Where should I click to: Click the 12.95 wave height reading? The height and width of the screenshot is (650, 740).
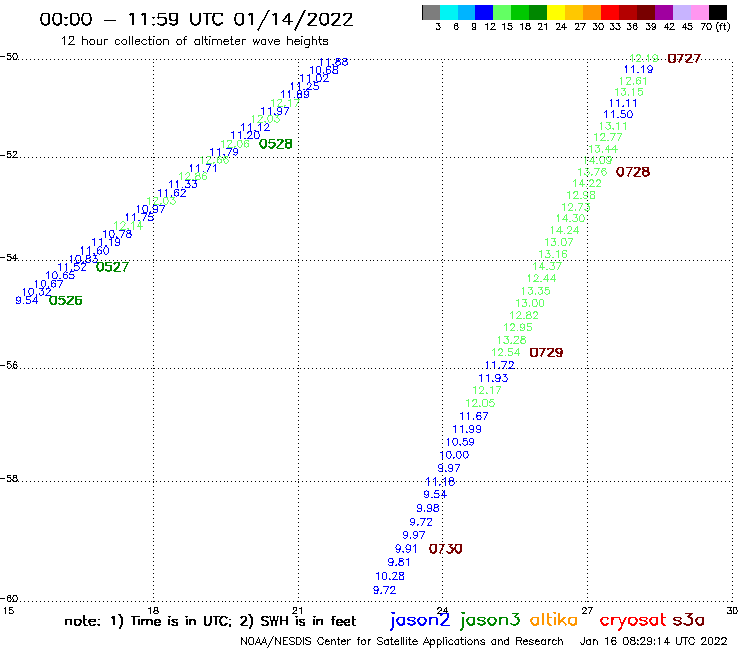[518, 328]
